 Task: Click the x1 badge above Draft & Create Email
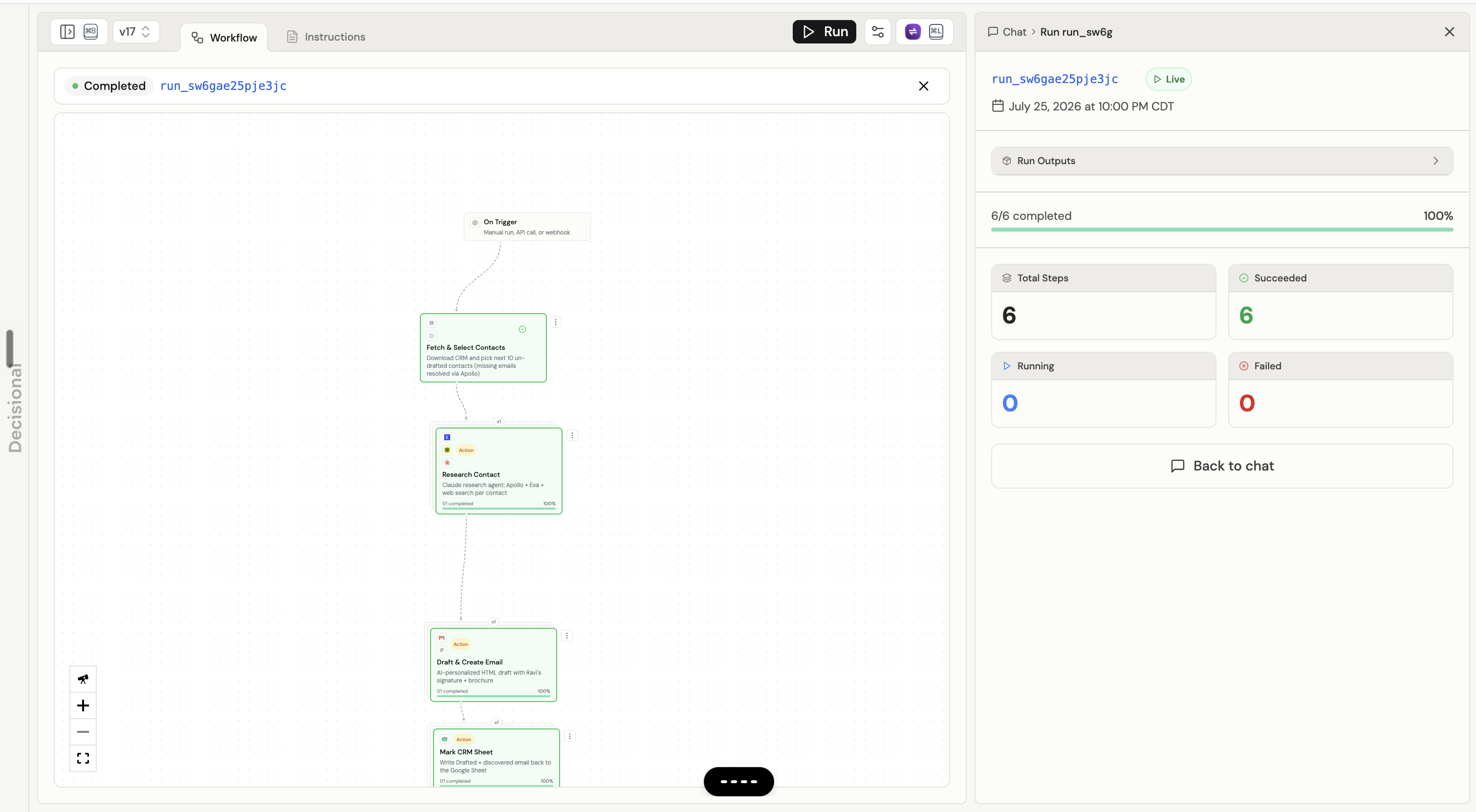493,622
